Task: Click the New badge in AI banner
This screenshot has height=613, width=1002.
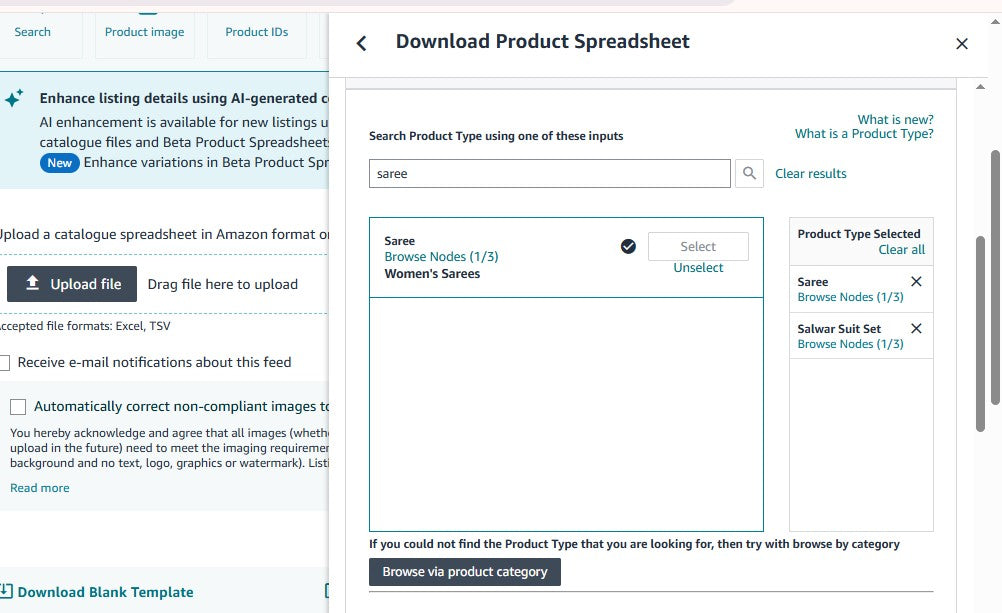Action: [x=59, y=163]
